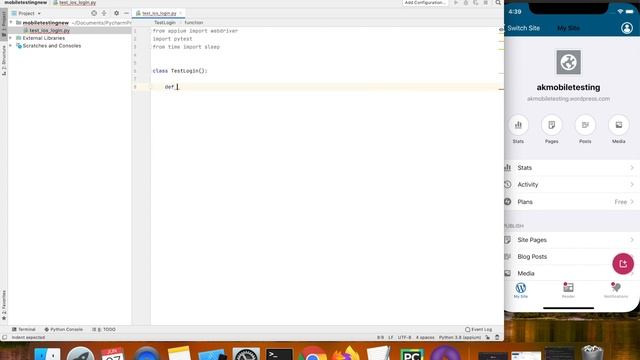The image size is (640, 360).
Task: Click TestLogin breadcrumb in editor
Action: coord(165,22)
